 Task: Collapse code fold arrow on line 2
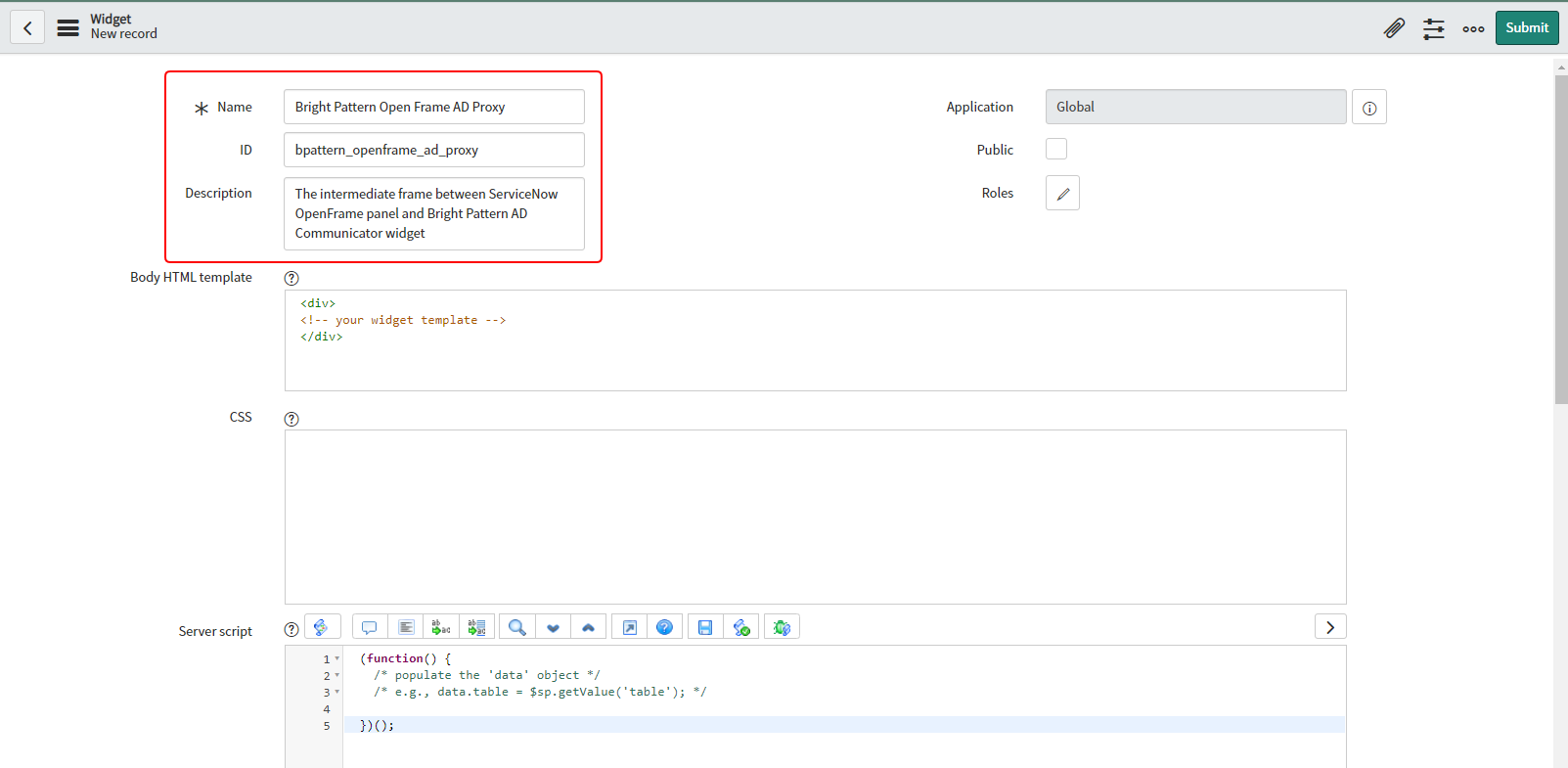click(337, 675)
